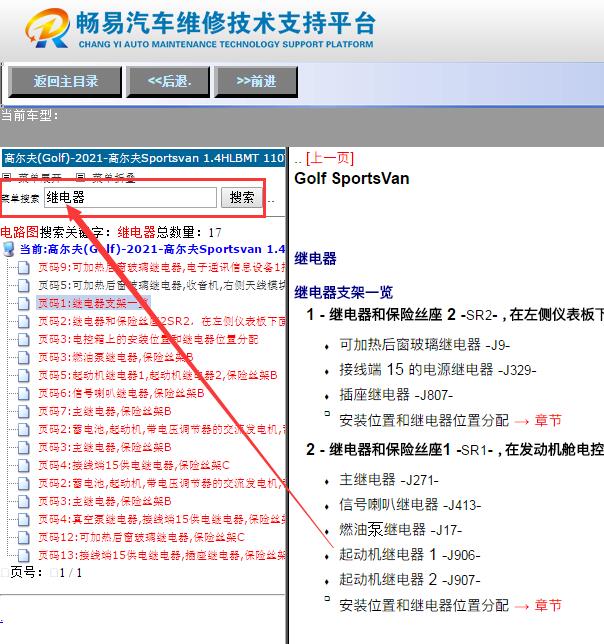
Task: Open result 页码4:真空泵继电器,接线端15供电继电器
Action: point(161,519)
